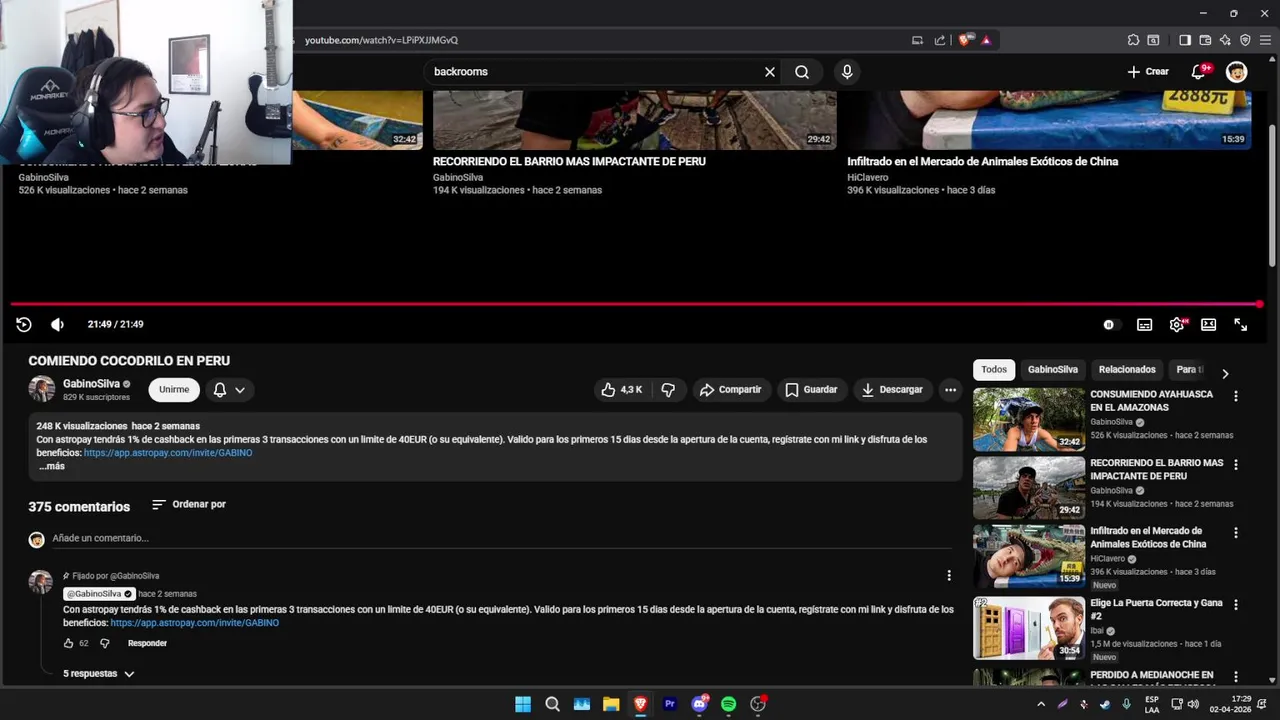Like the video with 4,3 K likes
This screenshot has width=1280, height=720.
621,390
